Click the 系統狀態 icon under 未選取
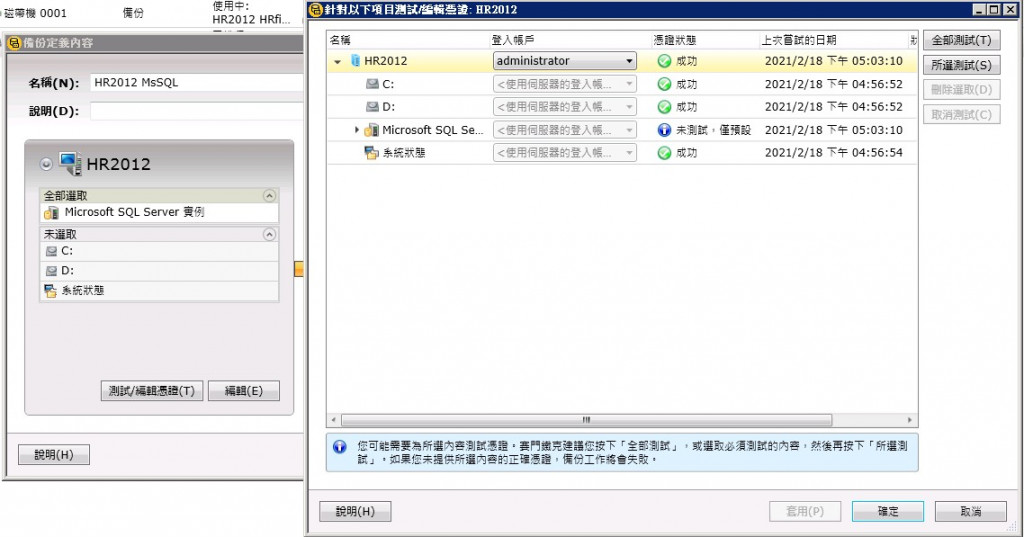 (x=50, y=291)
